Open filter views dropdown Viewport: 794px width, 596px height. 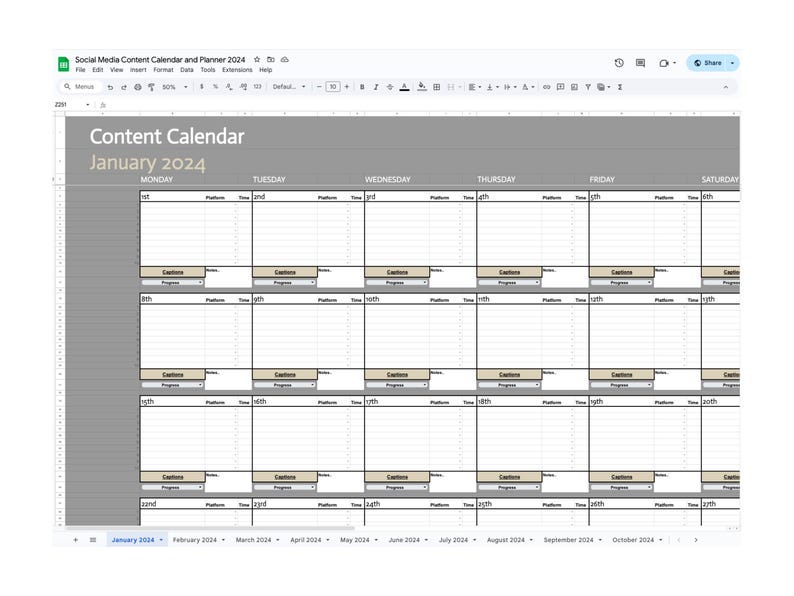pyautogui.click(x=604, y=87)
